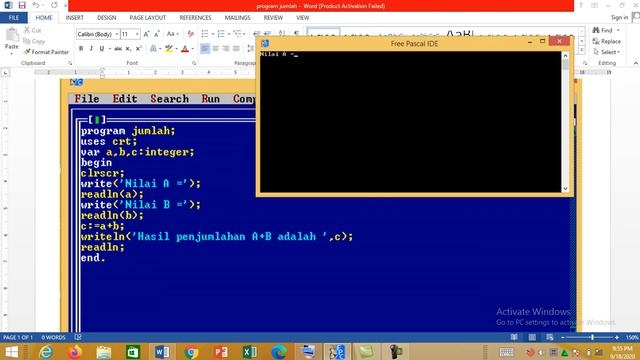Open Google Chrome from the taskbar
The height and width of the screenshot is (360, 640).
coord(191,351)
